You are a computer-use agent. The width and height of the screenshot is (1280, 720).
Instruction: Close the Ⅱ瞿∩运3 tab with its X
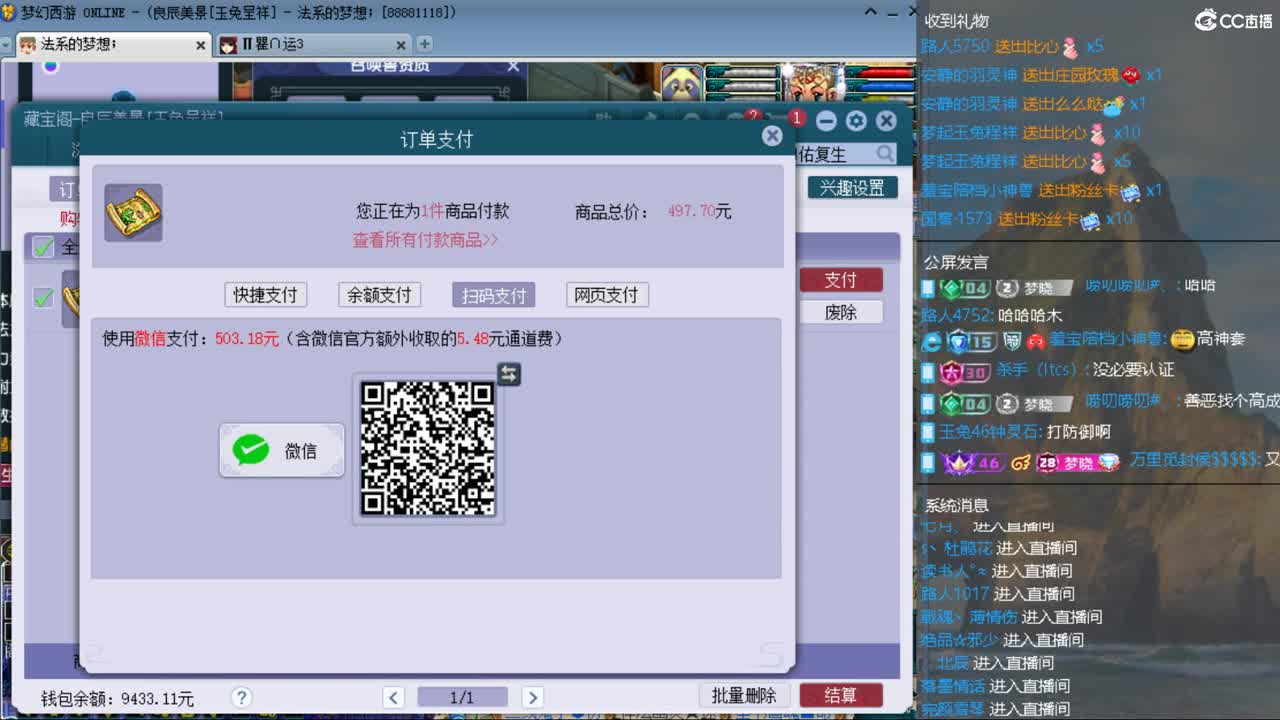[401, 45]
